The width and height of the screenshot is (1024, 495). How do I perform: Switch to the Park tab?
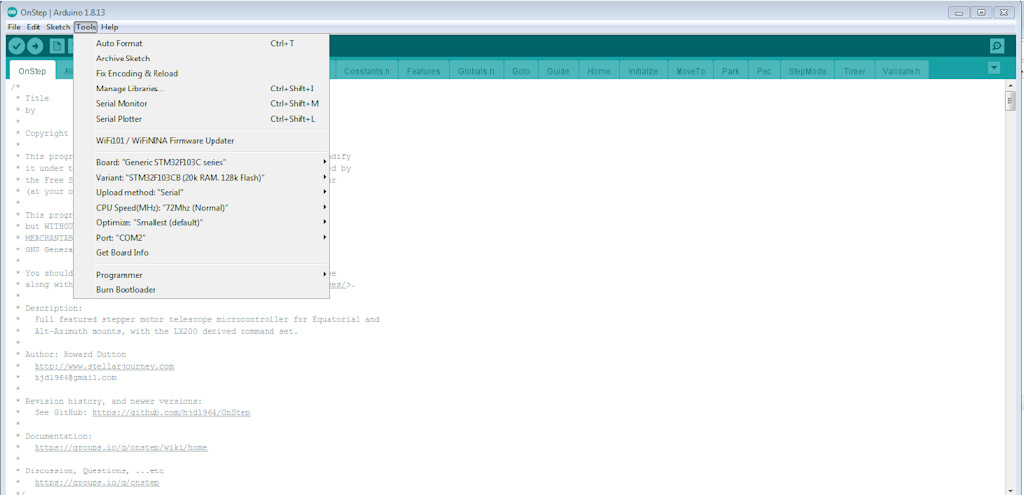pyautogui.click(x=731, y=71)
